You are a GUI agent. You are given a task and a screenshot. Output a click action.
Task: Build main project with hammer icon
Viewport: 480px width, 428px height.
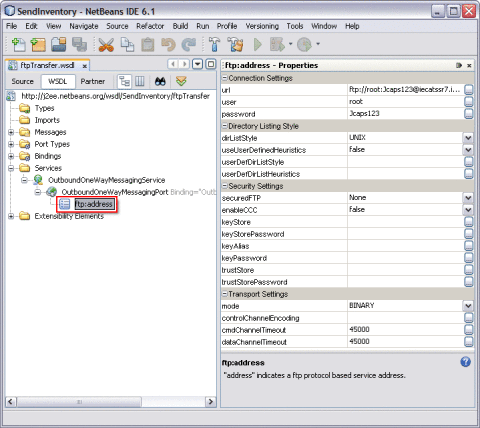point(214,44)
